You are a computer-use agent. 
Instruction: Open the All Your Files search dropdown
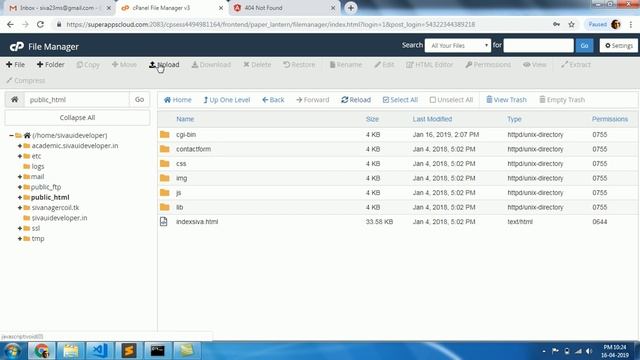click(458, 45)
